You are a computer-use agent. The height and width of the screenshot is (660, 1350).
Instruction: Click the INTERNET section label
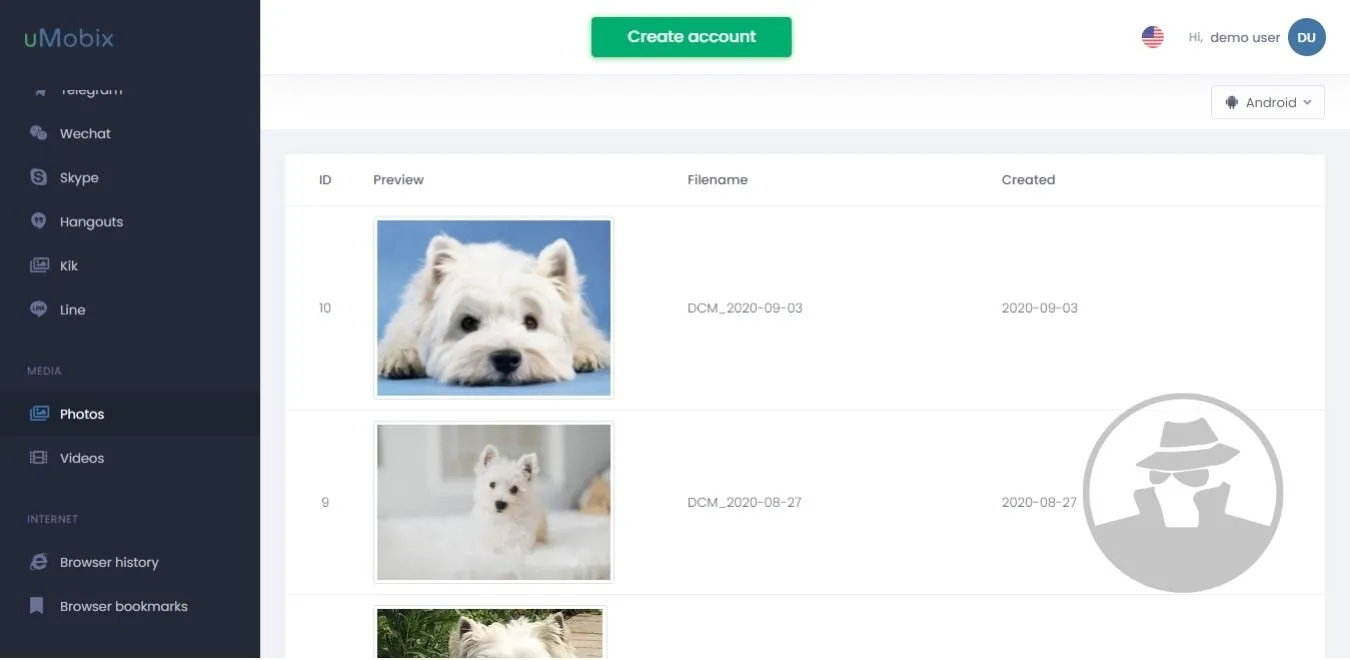point(52,519)
